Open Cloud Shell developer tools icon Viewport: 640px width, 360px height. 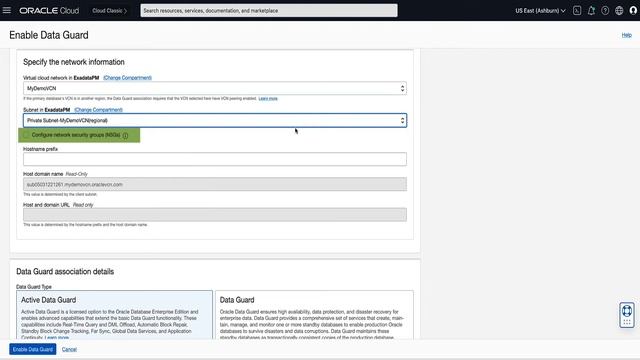[x=577, y=11]
